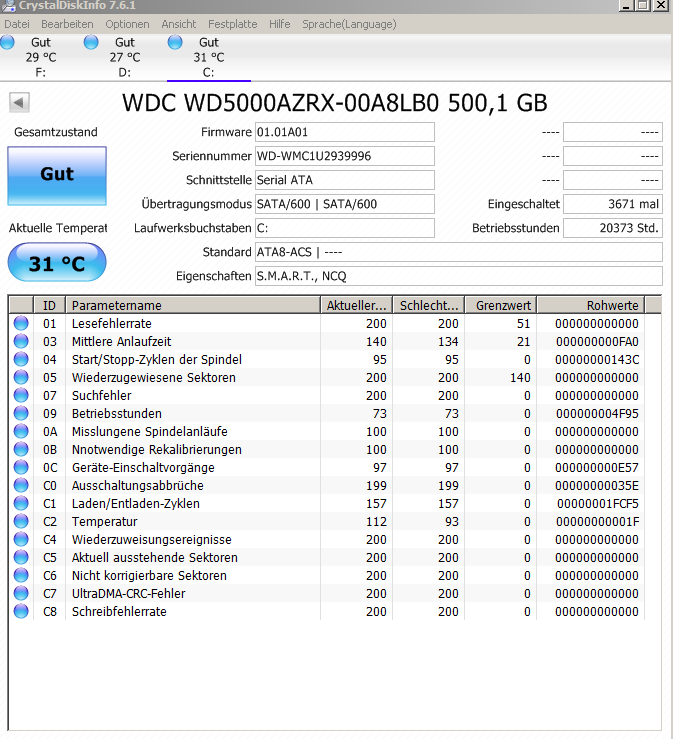Select drive C: at 31 °C
This screenshot has width=673, height=739.
pos(209,57)
